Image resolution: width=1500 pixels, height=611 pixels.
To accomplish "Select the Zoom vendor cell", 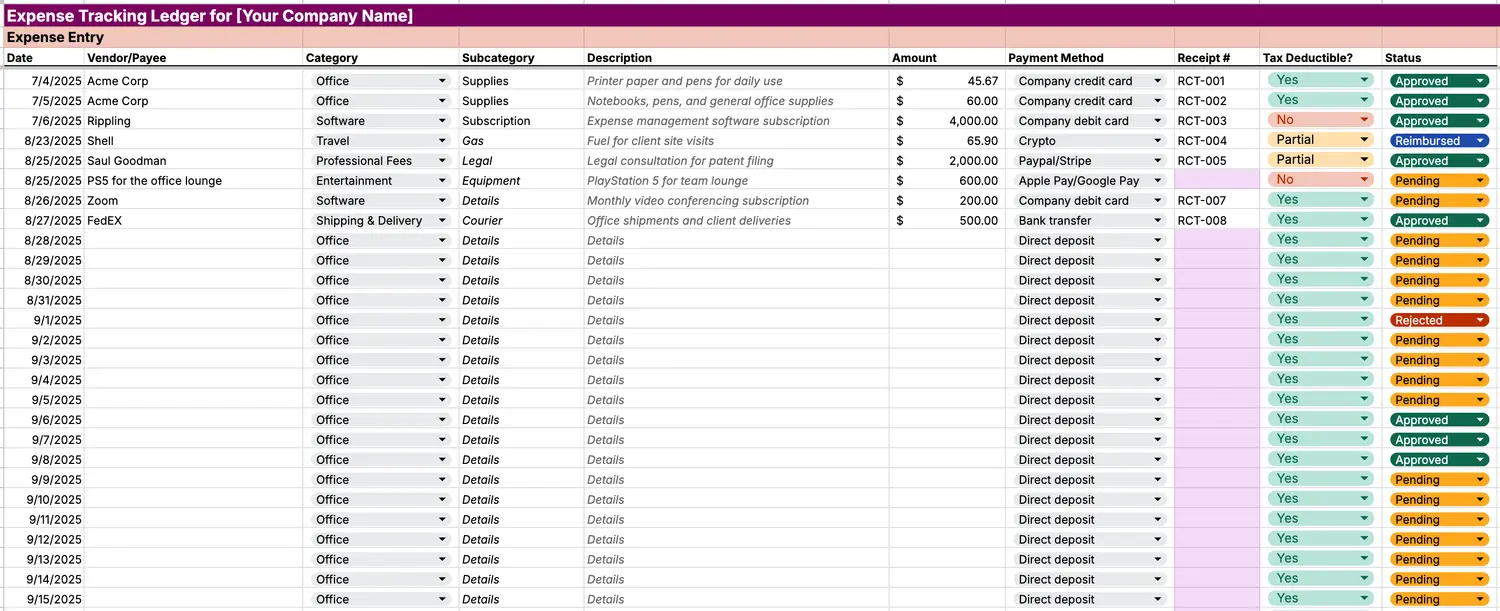I will [x=194, y=201].
